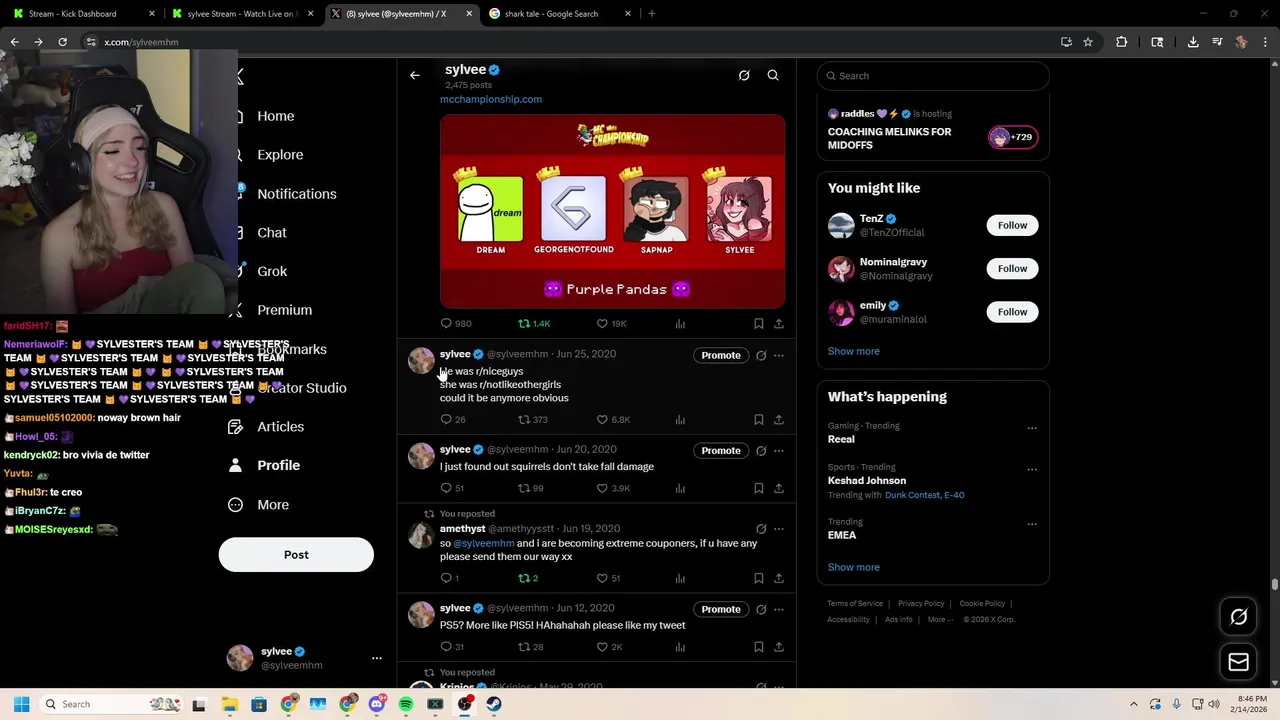Bookmark the squirrels fall damage post
Viewport: 1280px width, 720px height.
[758, 488]
